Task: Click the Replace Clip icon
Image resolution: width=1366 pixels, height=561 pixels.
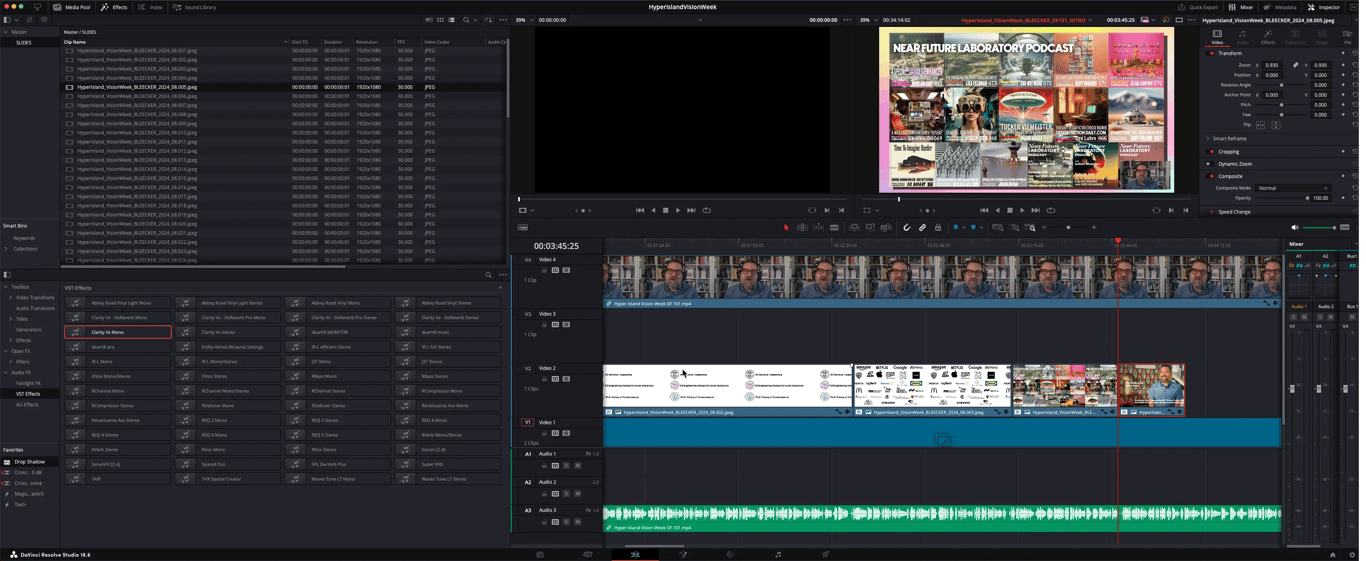Action: pos(886,228)
